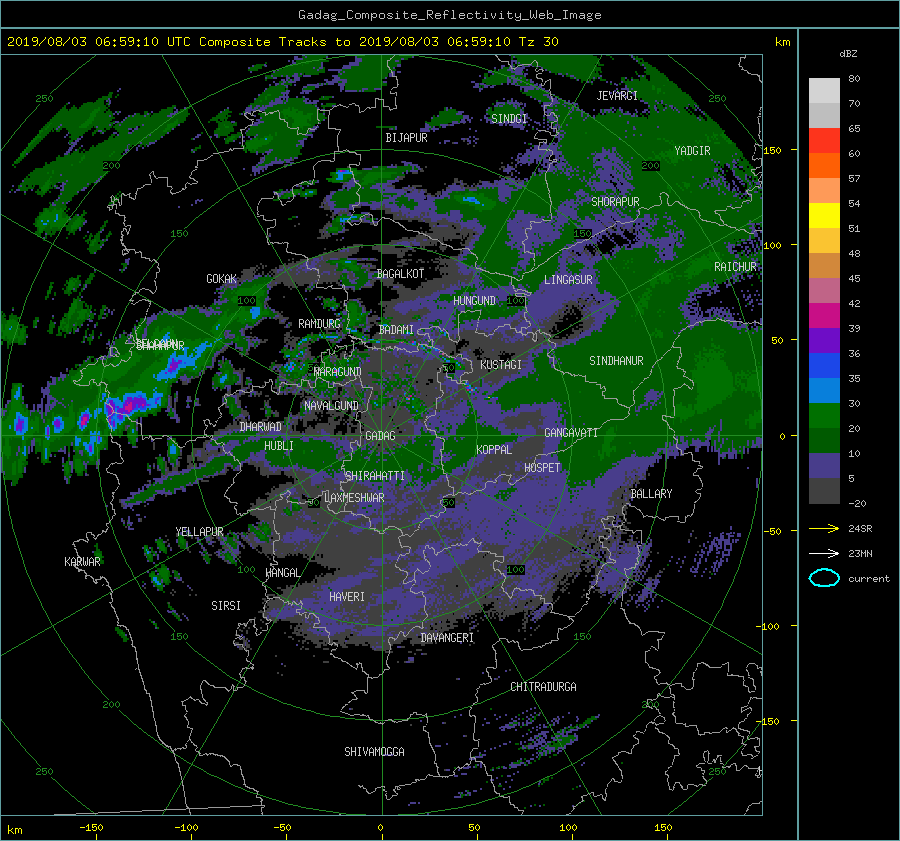Click the yellow 24SR arrow legend icon
The height and width of the screenshot is (841, 900).
(824, 529)
